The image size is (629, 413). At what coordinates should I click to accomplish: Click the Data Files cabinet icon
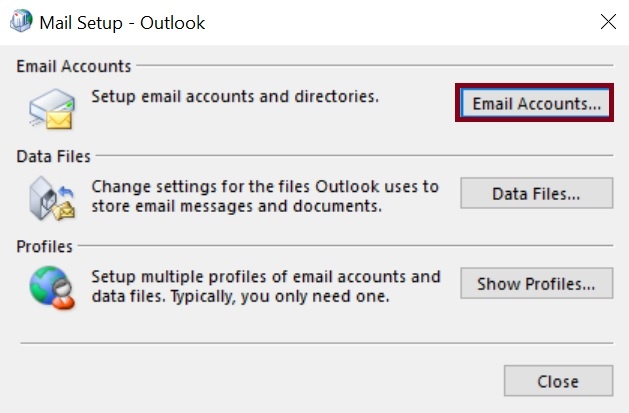pyautogui.click(x=51, y=197)
